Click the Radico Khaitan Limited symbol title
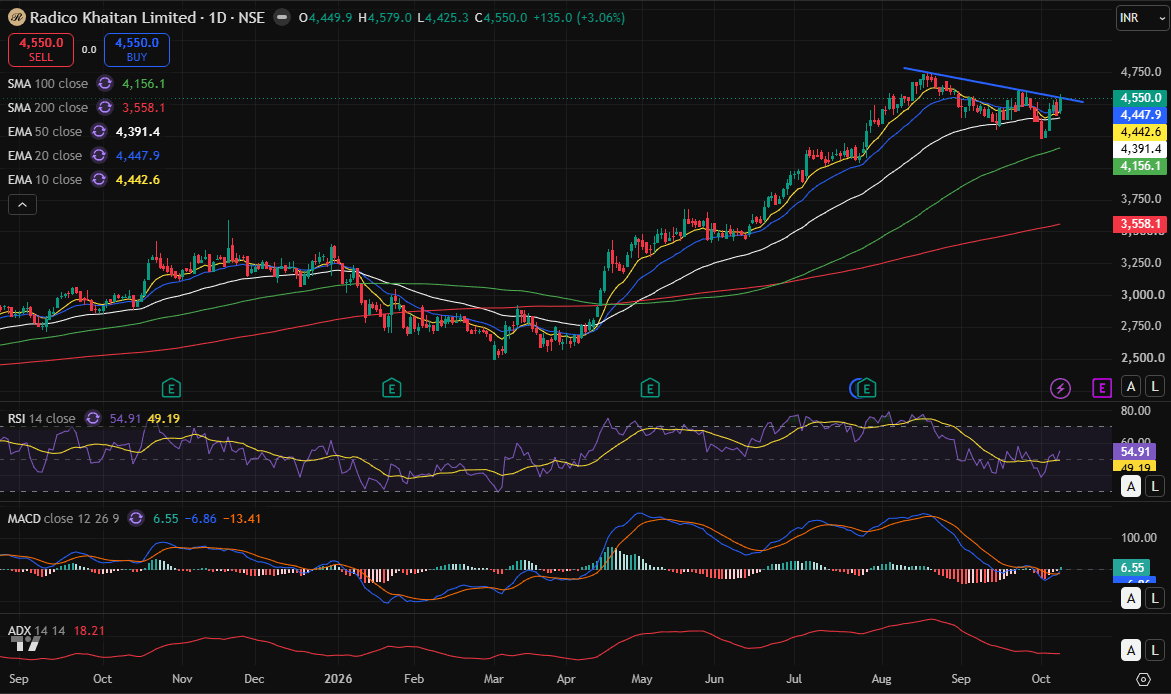1171x694 pixels. pos(113,17)
